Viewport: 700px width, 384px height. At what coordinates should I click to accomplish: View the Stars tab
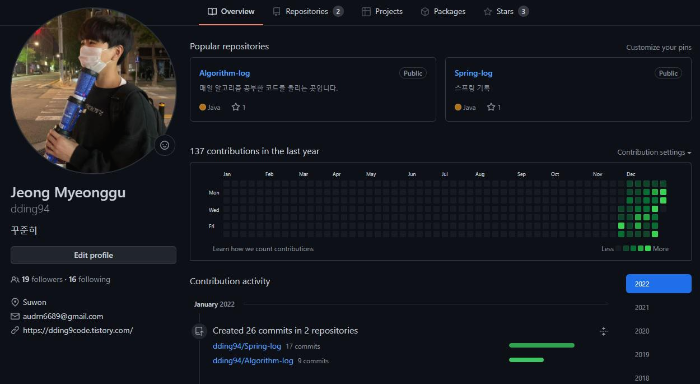[x=506, y=12]
